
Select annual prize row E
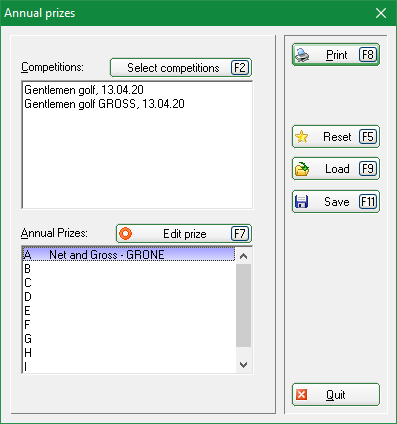point(128,311)
